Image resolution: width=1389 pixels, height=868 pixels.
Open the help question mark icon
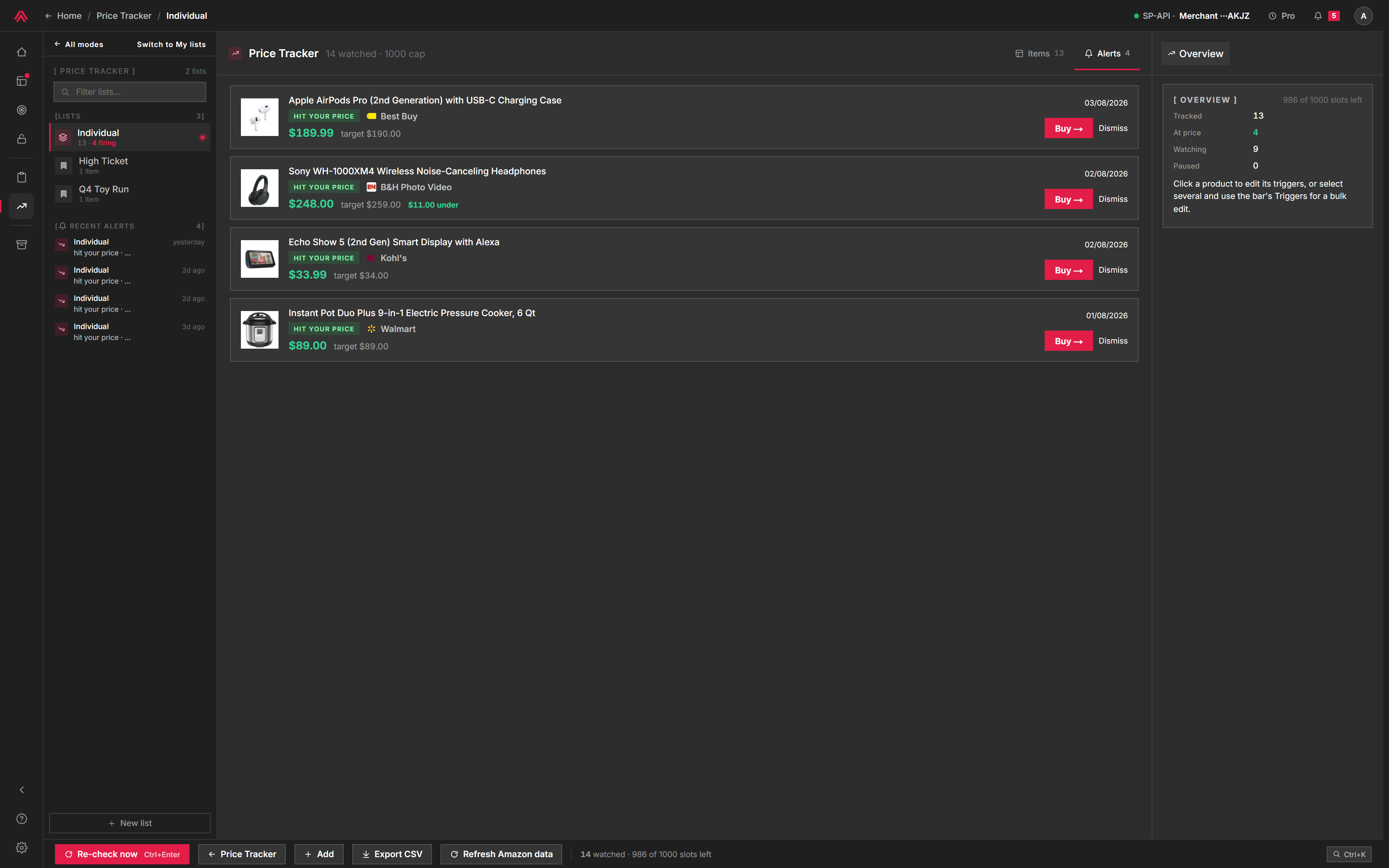(22, 818)
